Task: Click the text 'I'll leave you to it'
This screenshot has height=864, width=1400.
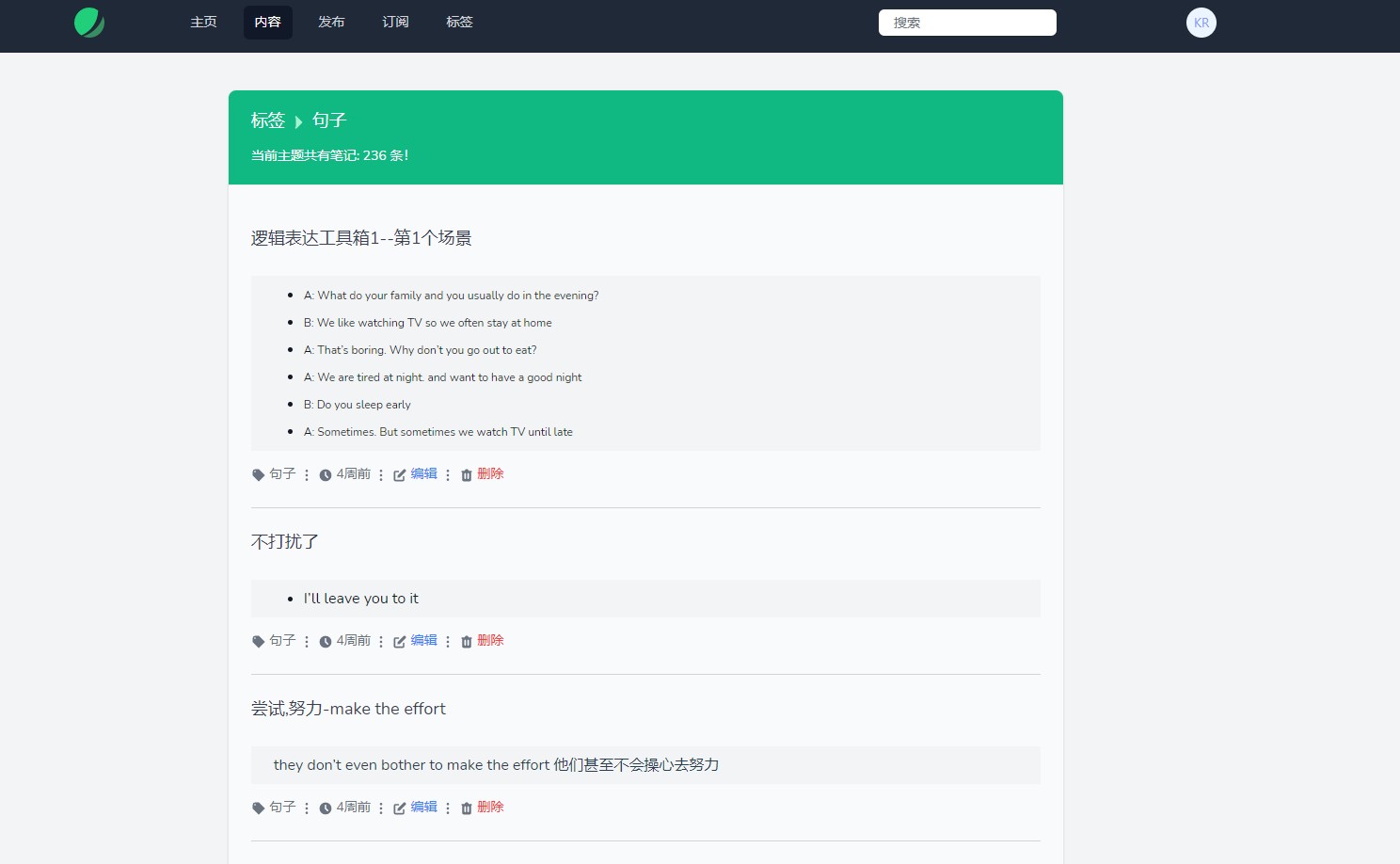Action: coord(360,599)
